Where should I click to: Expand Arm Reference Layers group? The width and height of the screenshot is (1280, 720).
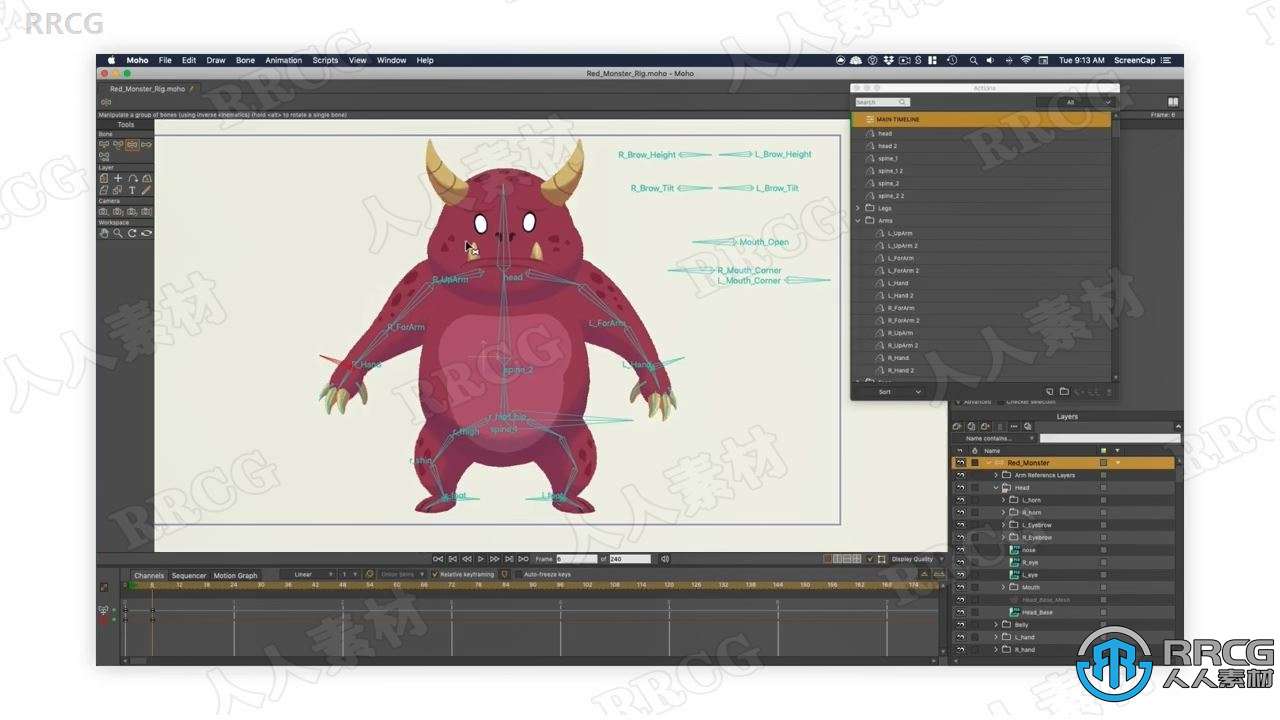(x=996, y=475)
